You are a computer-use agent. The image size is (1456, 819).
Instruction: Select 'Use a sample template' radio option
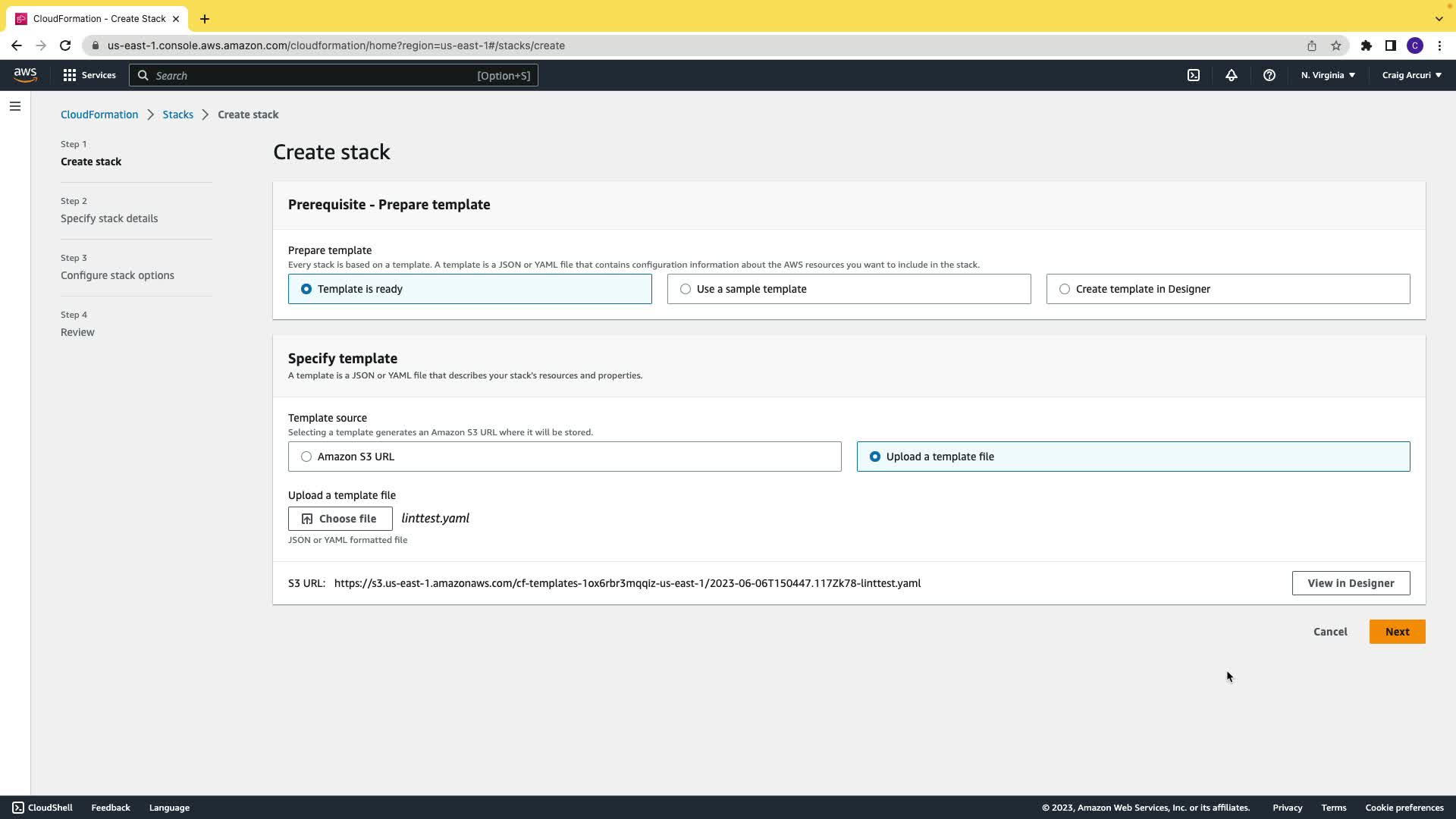click(686, 289)
